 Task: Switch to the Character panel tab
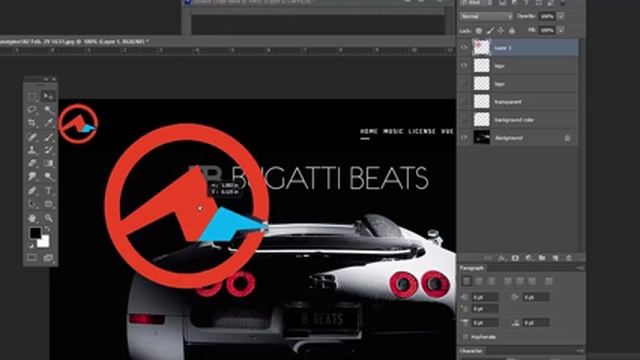click(x=471, y=351)
